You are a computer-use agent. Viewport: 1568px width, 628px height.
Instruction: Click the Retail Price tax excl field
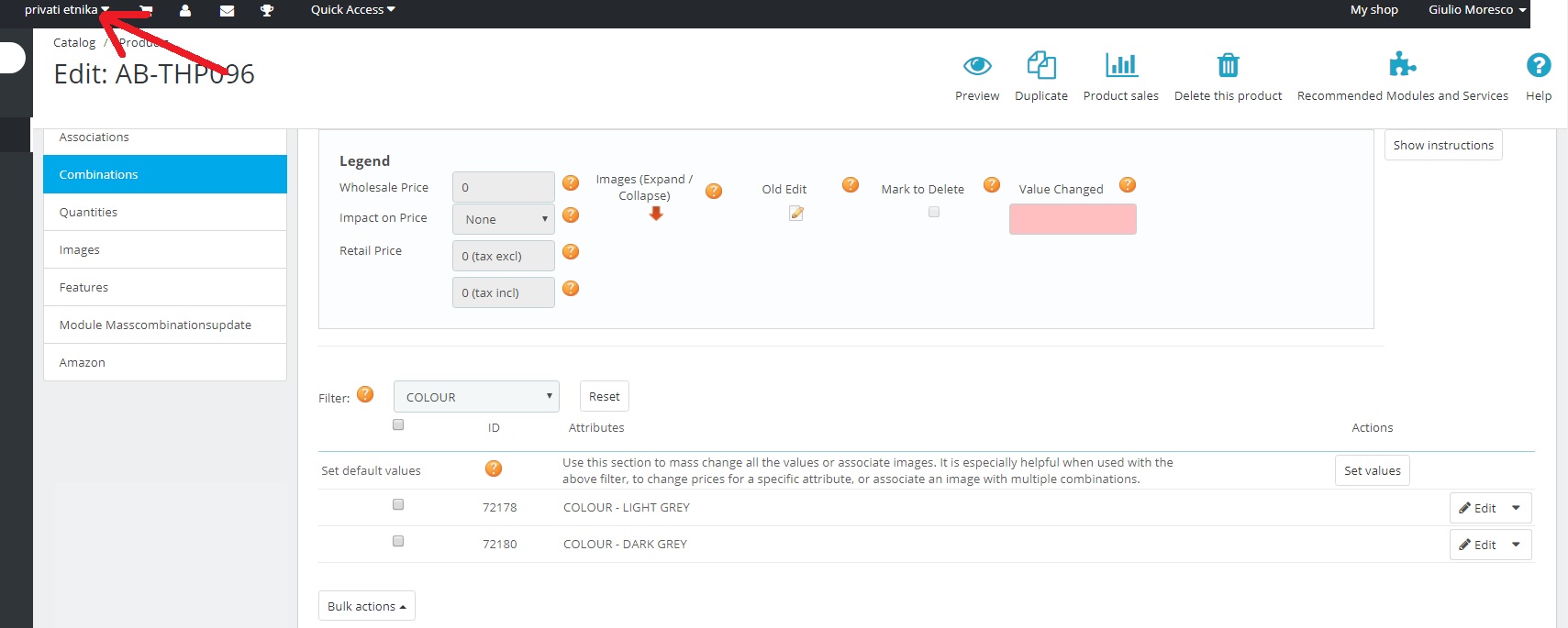(x=503, y=256)
